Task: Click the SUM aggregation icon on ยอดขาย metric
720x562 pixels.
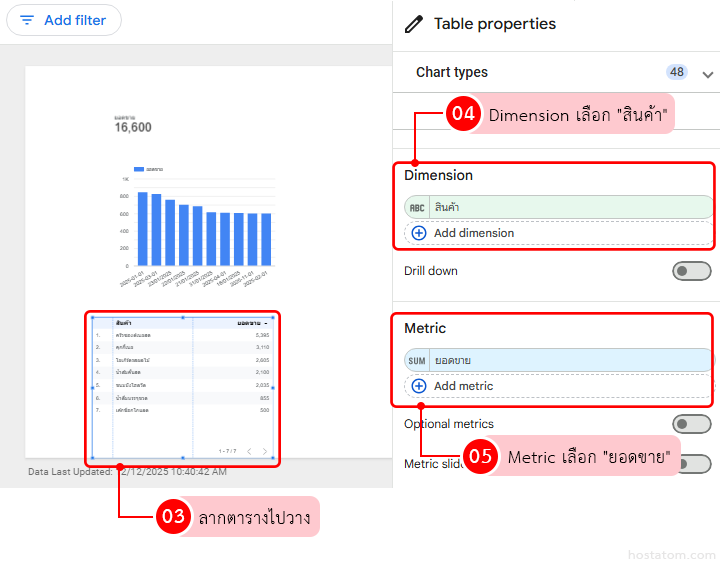Action: 417,360
